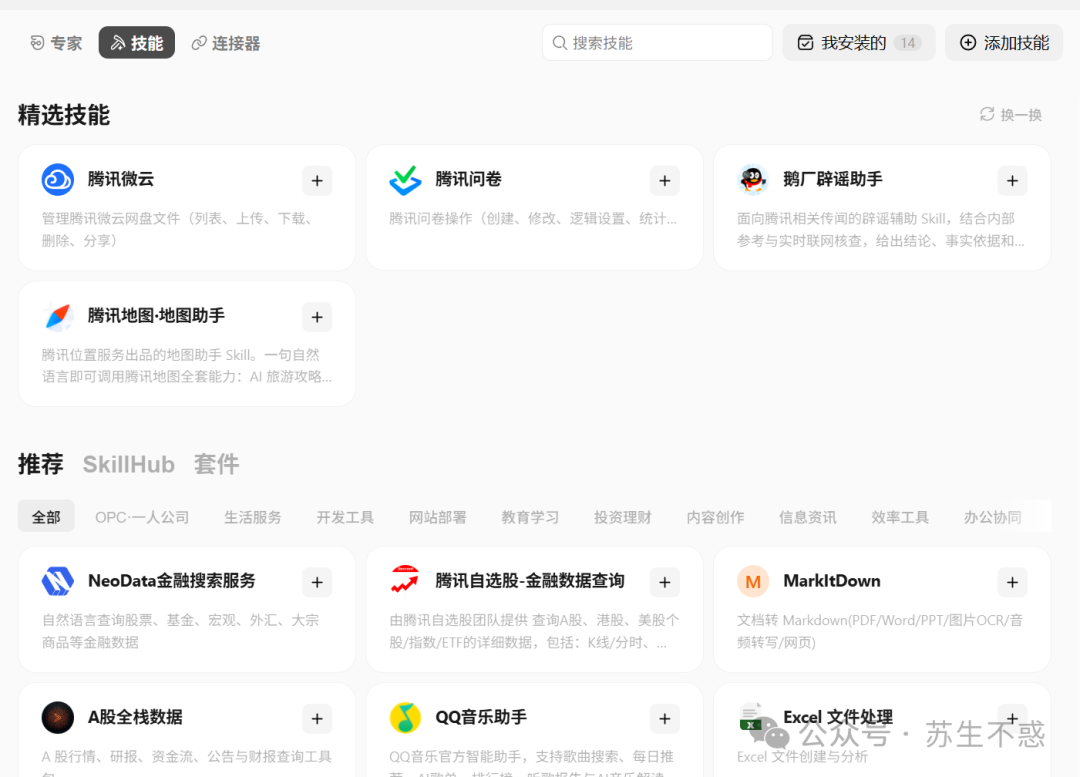The image size is (1080, 777).
Task: Open the 套件 section tab
Action: 216,464
